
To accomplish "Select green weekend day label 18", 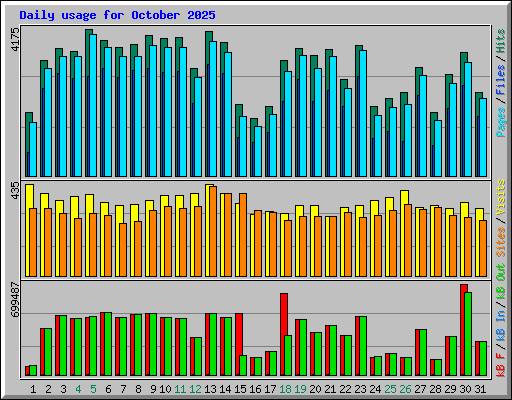I will (x=285, y=389).
